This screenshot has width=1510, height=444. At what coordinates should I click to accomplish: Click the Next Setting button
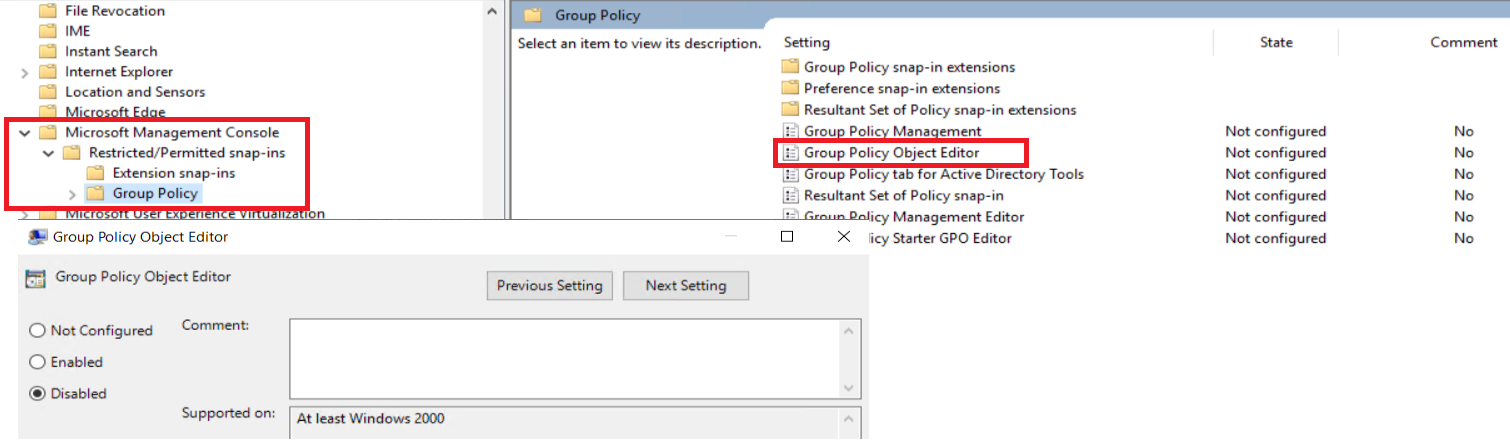(x=685, y=286)
